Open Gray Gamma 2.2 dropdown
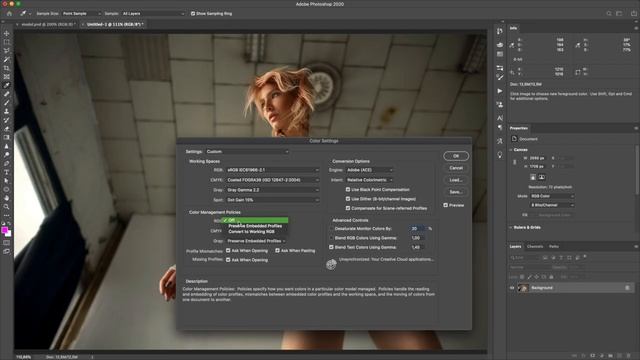This screenshot has height=360, width=640. point(273,190)
